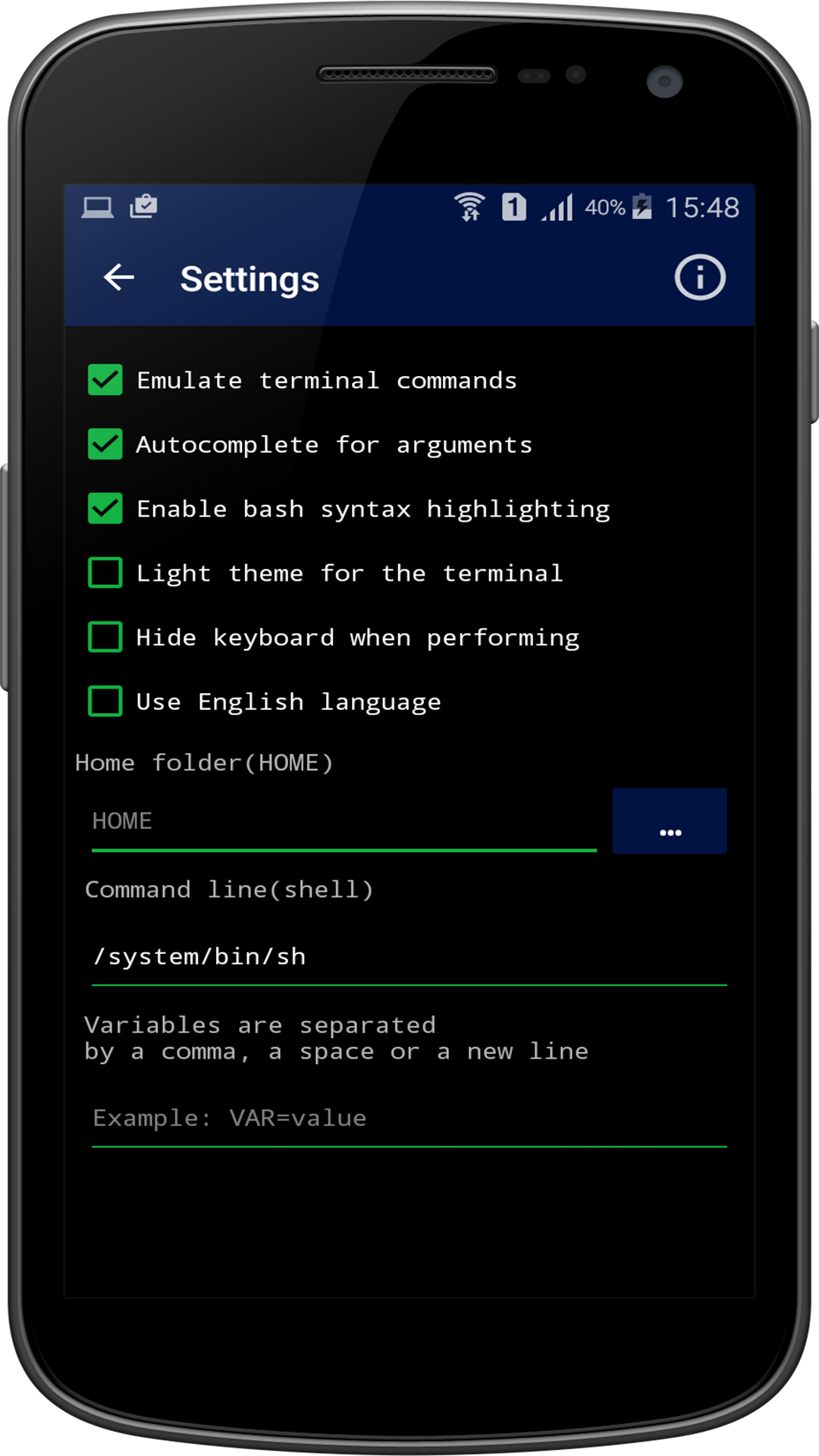This screenshot has width=819, height=1456.
Task: Tap the SIM card 1 indicator
Action: 513,207
